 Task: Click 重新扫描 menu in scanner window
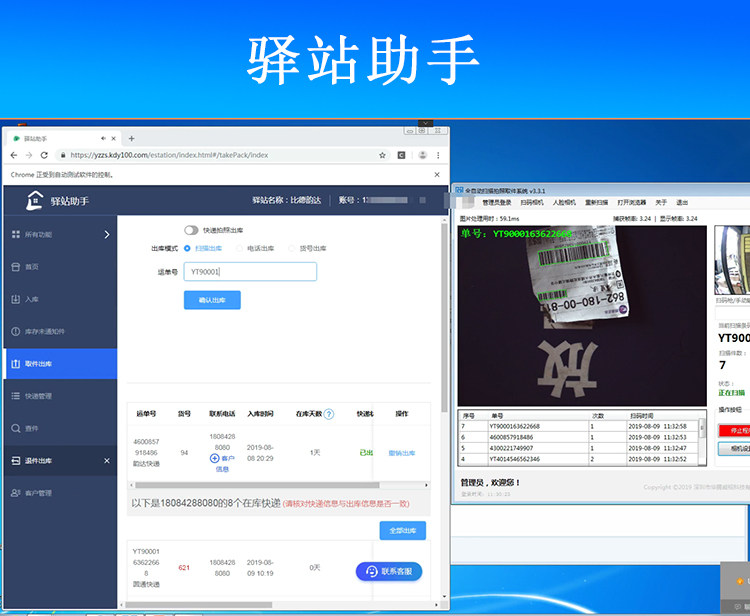tap(596, 202)
